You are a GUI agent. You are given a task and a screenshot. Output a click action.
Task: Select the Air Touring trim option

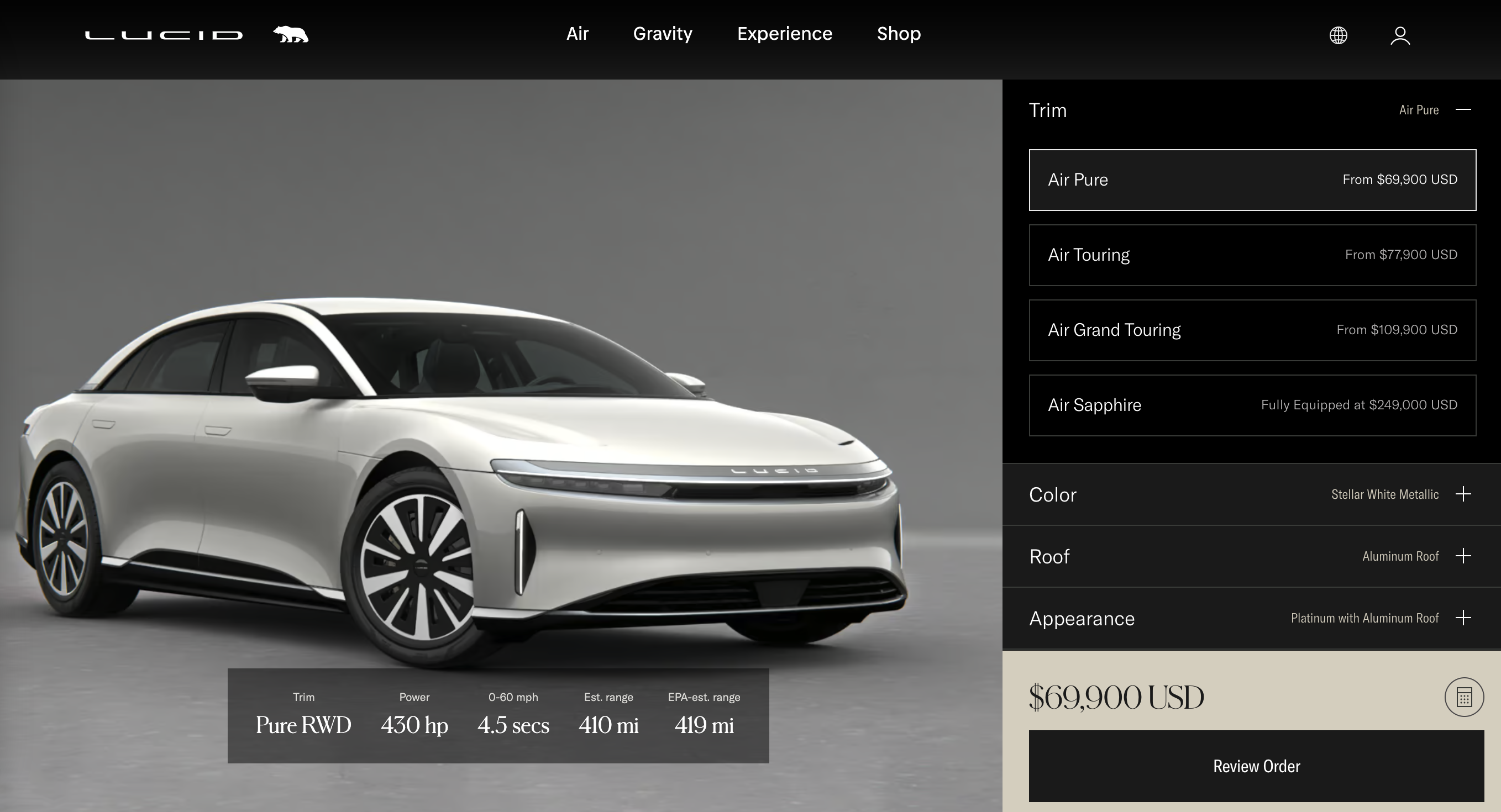click(x=1252, y=255)
